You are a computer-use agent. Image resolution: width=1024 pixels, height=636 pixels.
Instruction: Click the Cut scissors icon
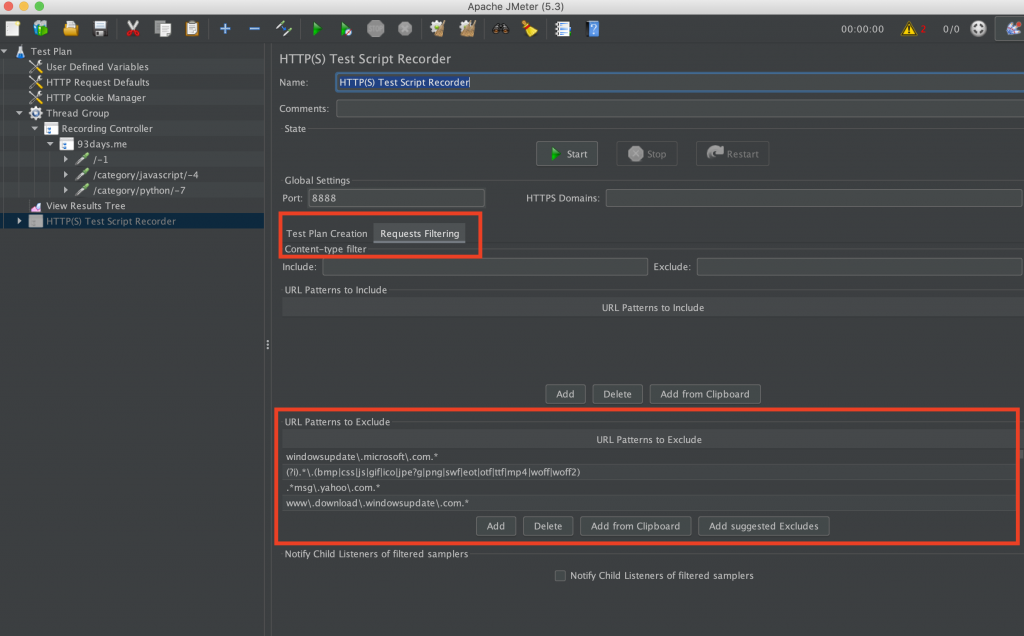pos(133,29)
